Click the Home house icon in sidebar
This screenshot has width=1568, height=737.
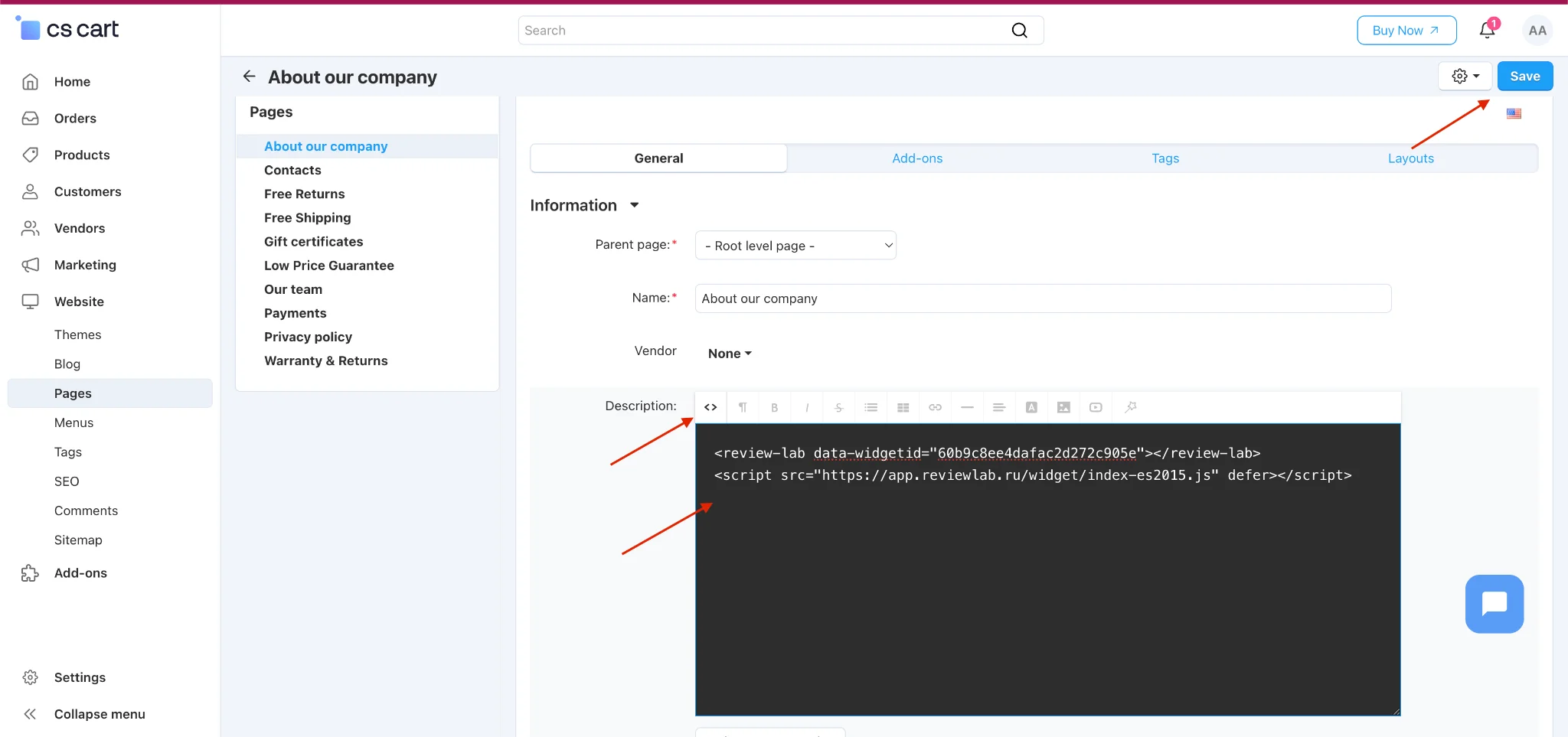click(31, 82)
